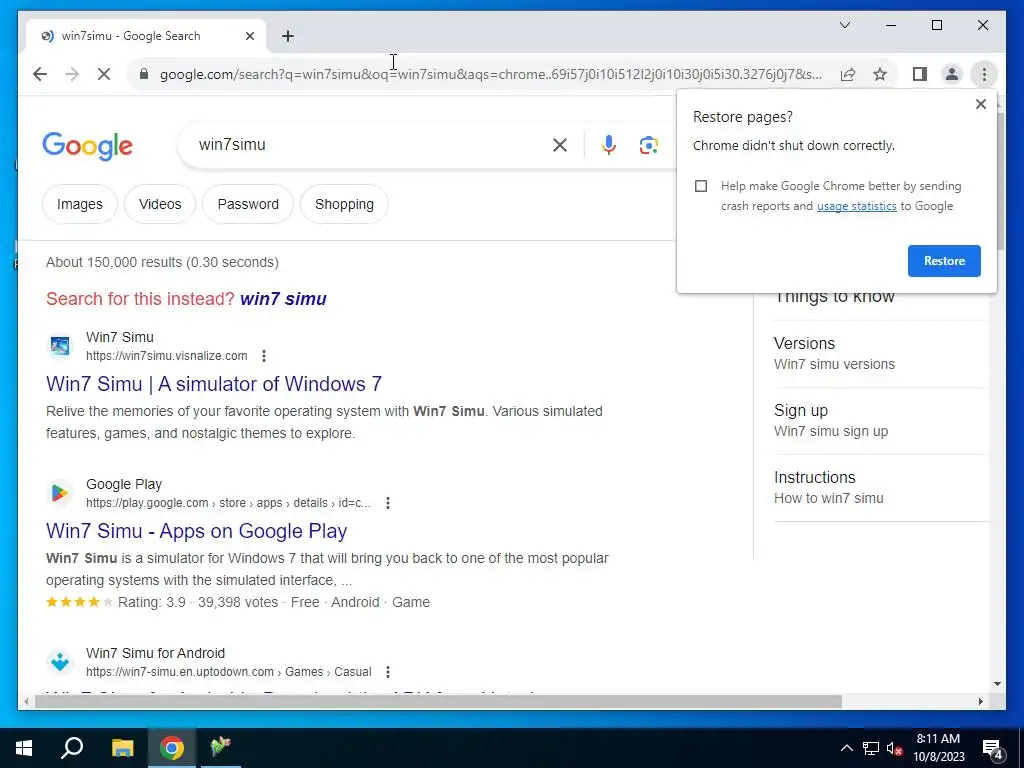The height and width of the screenshot is (768, 1024).
Task: Open the tab search dropdown arrow
Action: (844, 25)
